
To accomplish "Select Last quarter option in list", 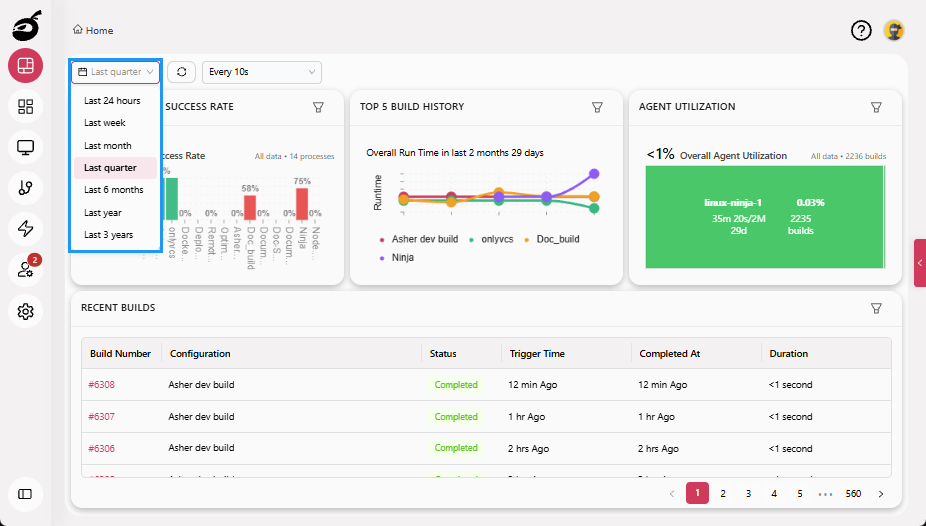I will click(x=115, y=168).
